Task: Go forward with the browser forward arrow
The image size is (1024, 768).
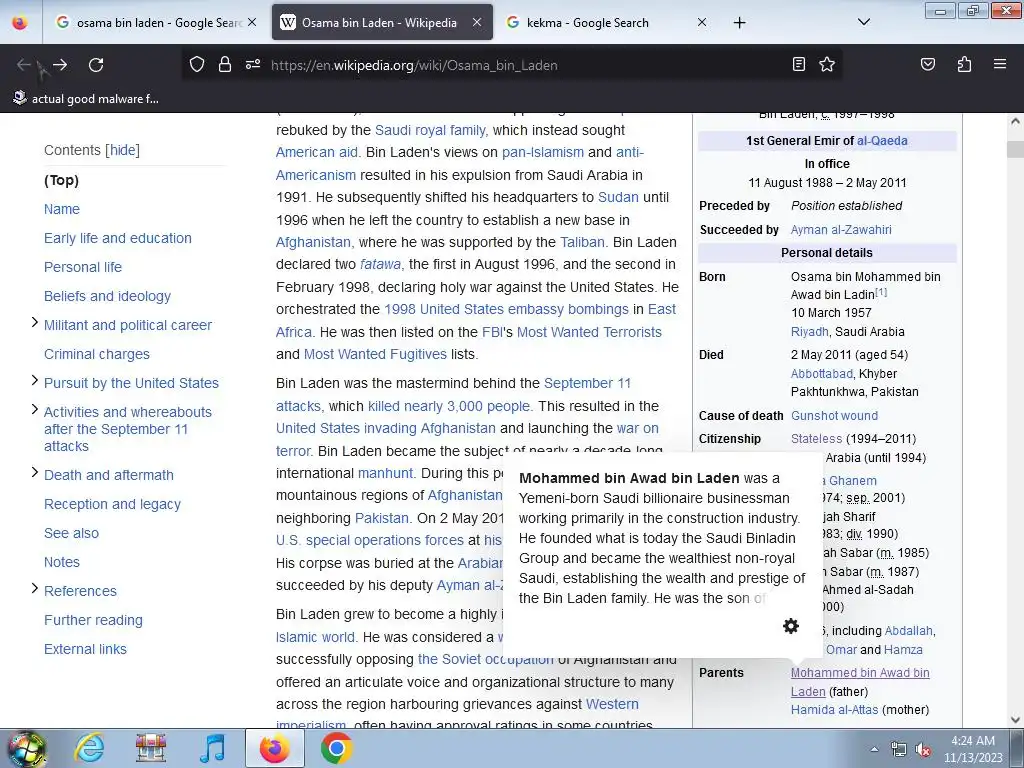Action: [60, 65]
